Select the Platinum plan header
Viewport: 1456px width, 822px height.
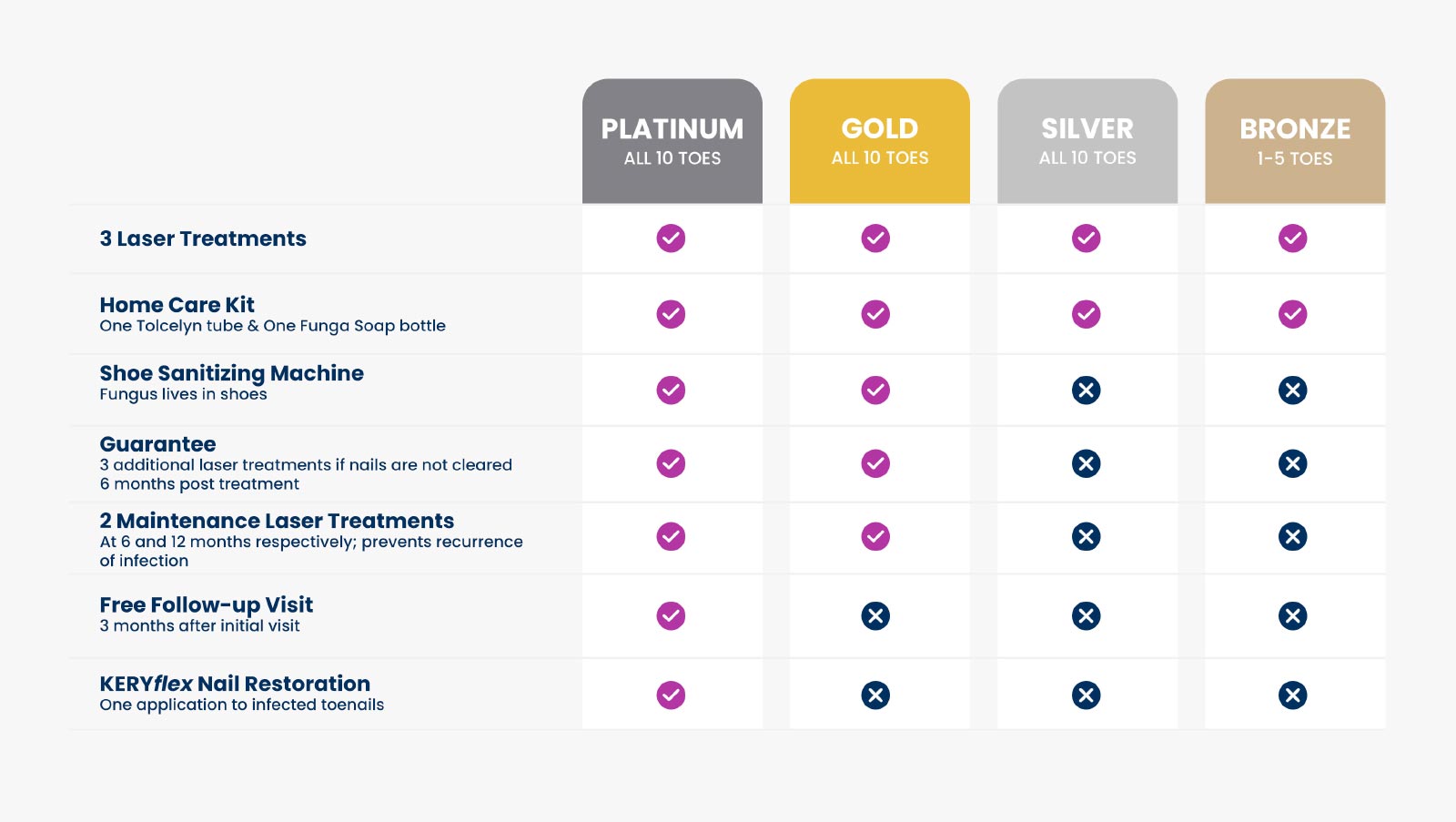point(672,141)
